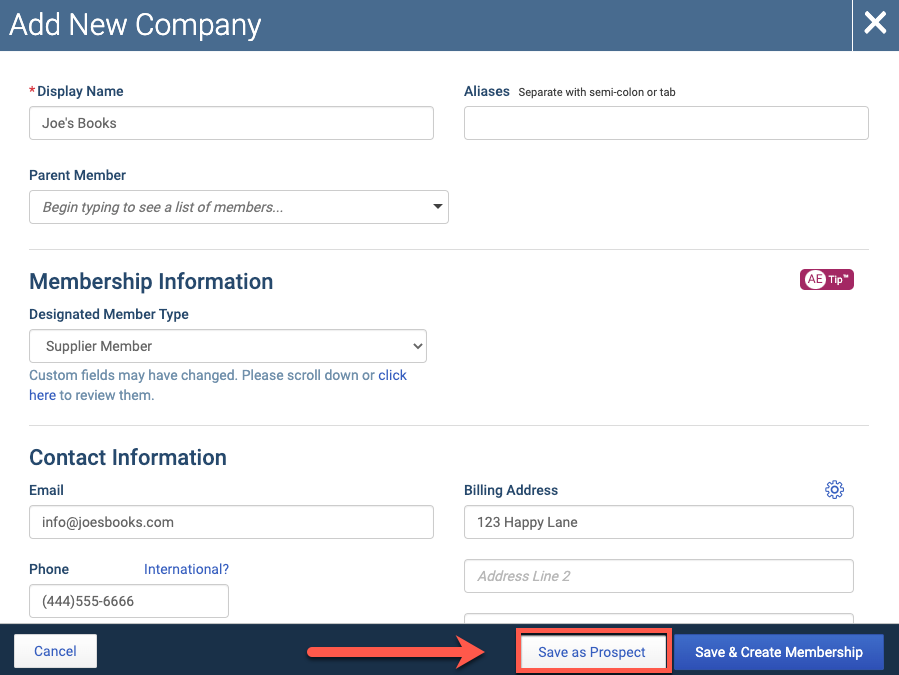This screenshot has width=899, height=675.
Task: Select the Phone number field
Action: (129, 601)
